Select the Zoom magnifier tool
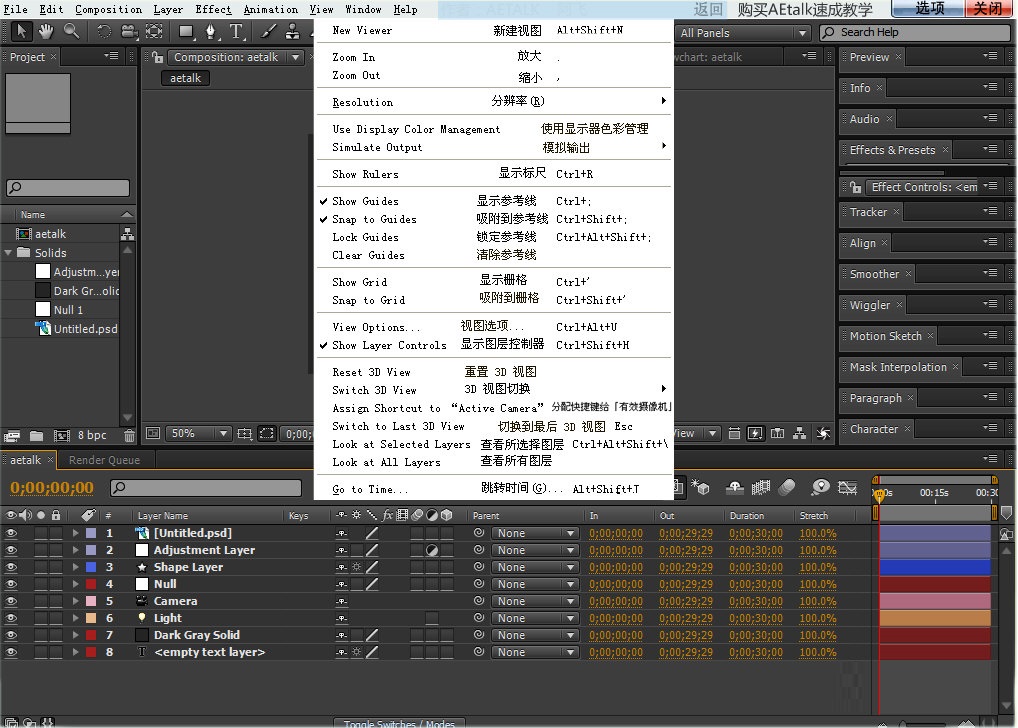The width and height of the screenshot is (1018, 728). 71,32
